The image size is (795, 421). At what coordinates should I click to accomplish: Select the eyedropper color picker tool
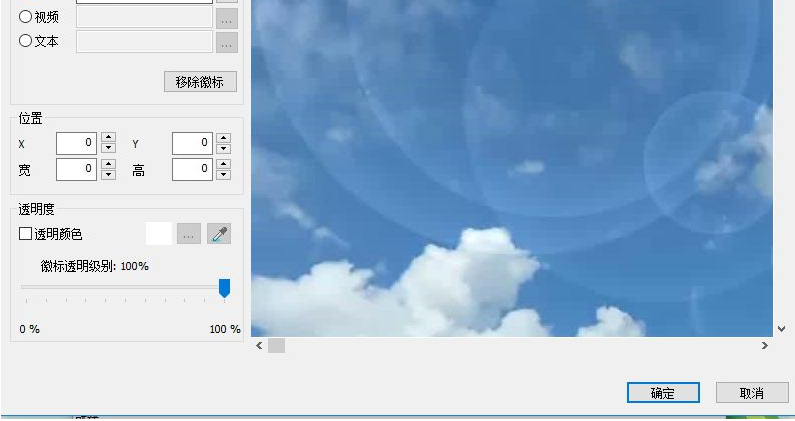pos(219,234)
